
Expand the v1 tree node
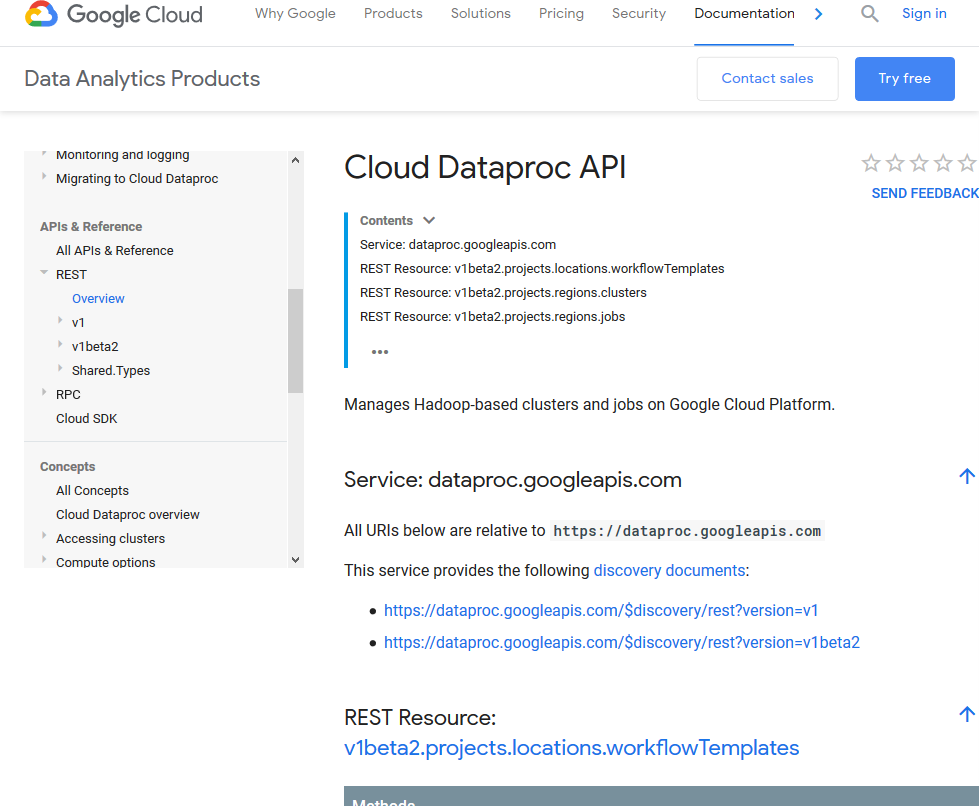(x=60, y=321)
